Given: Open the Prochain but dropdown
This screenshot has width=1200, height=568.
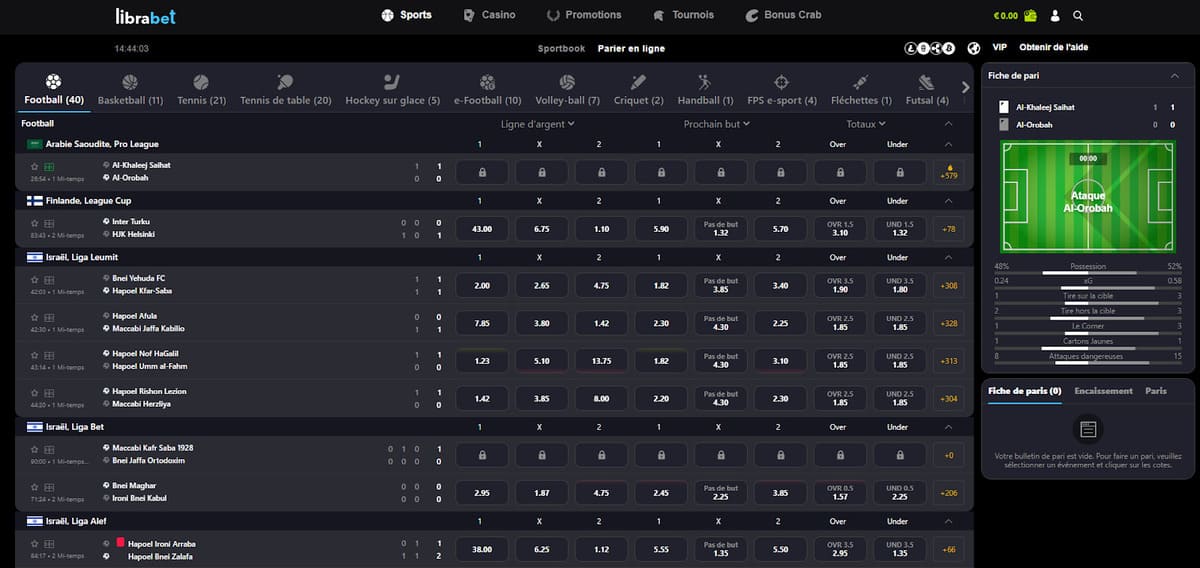Looking at the screenshot, I should tap(717, 124).
